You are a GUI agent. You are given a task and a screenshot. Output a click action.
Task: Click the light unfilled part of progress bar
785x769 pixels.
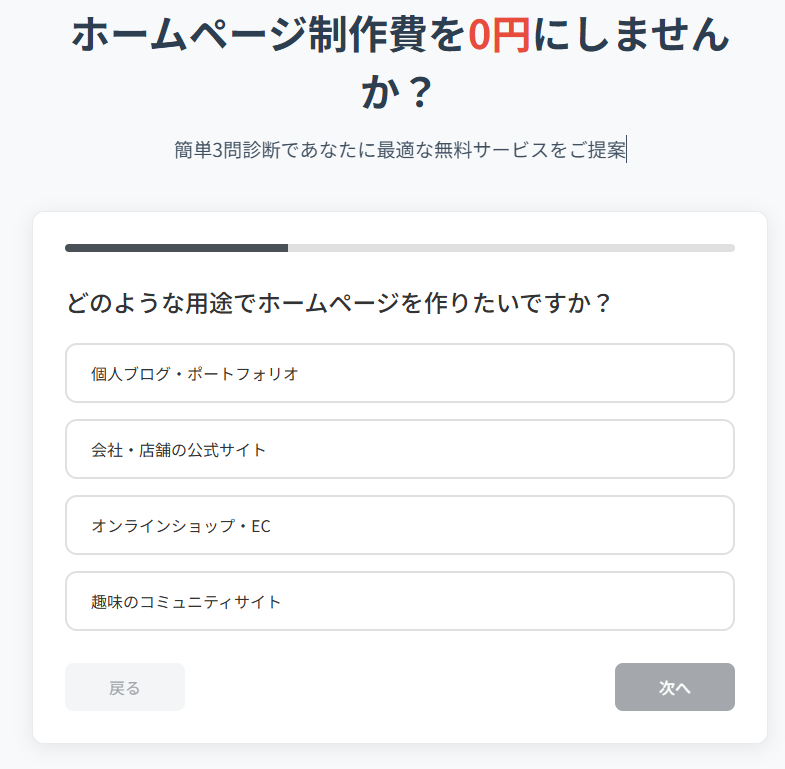510,247
